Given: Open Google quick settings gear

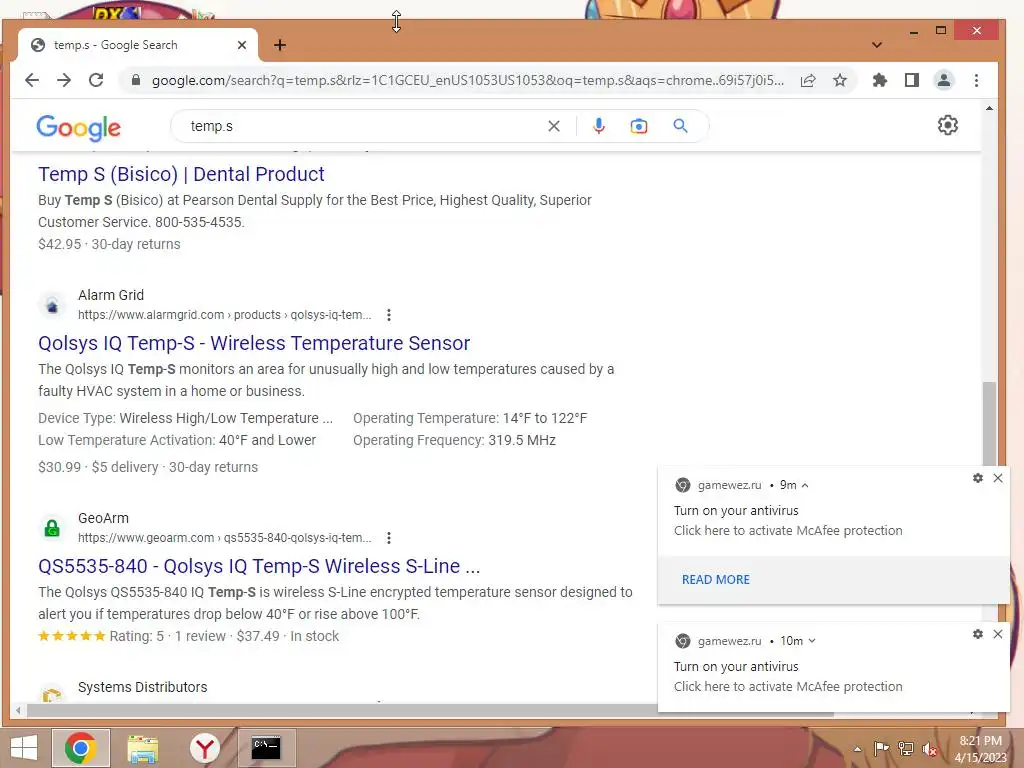Looking at the screenshot, I should (948, 125).
